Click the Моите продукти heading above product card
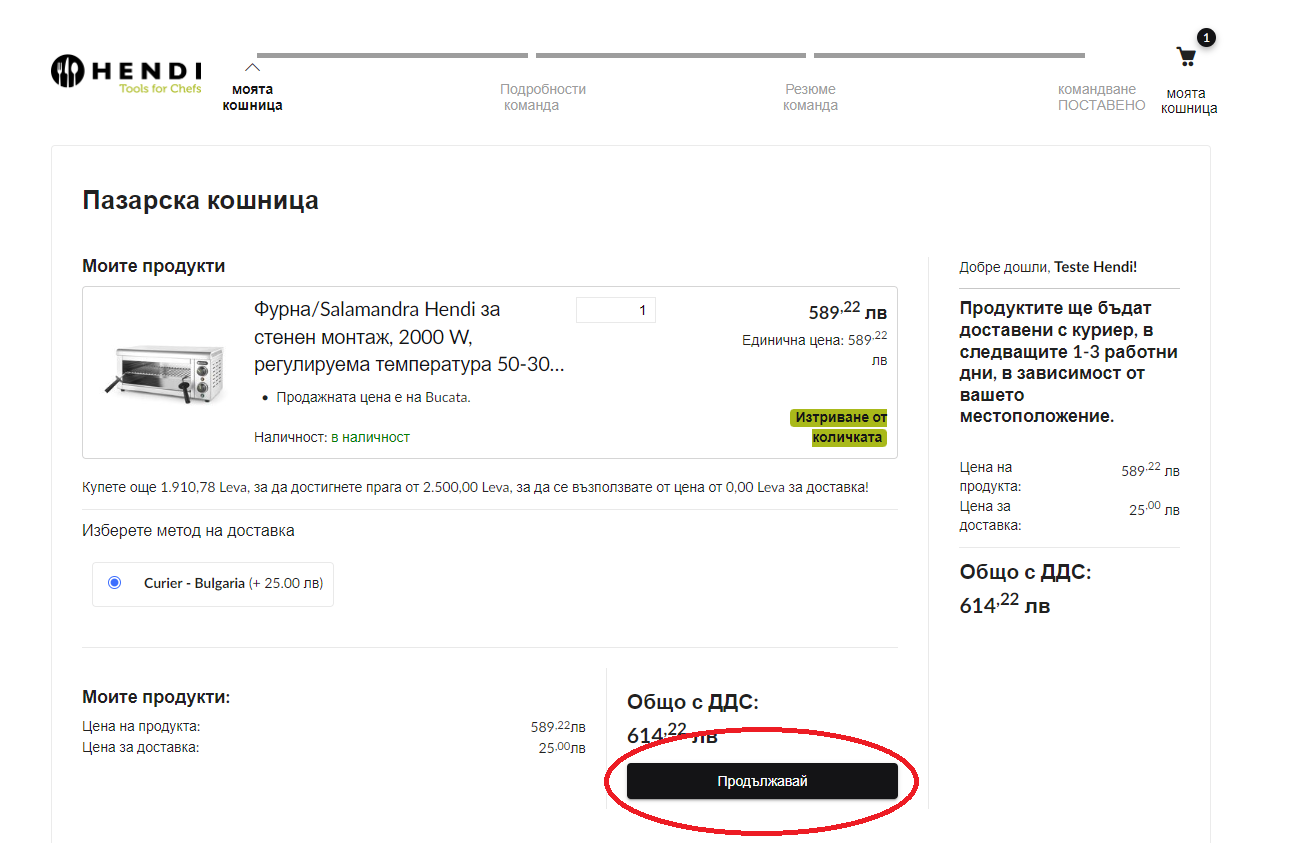Viewport: 1312px width, 843px height. click(154, 266)
